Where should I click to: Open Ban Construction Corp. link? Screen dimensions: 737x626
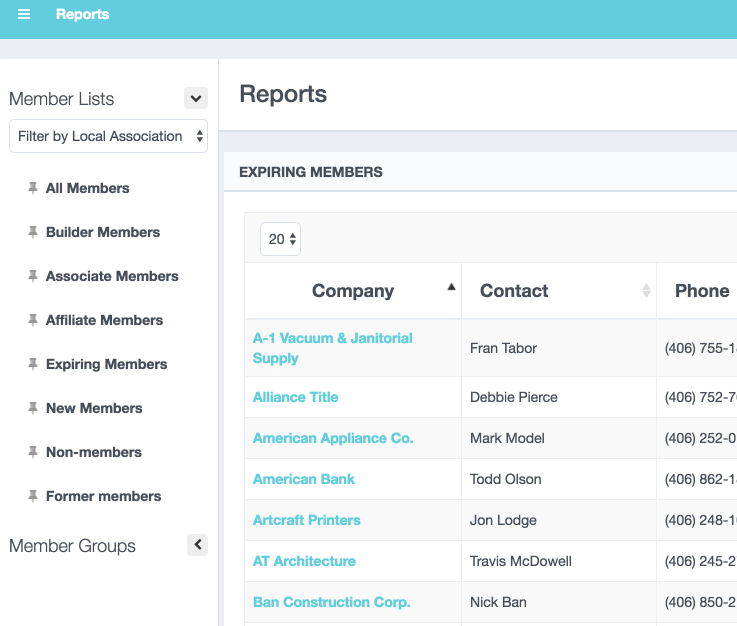(x=332, y=602)
